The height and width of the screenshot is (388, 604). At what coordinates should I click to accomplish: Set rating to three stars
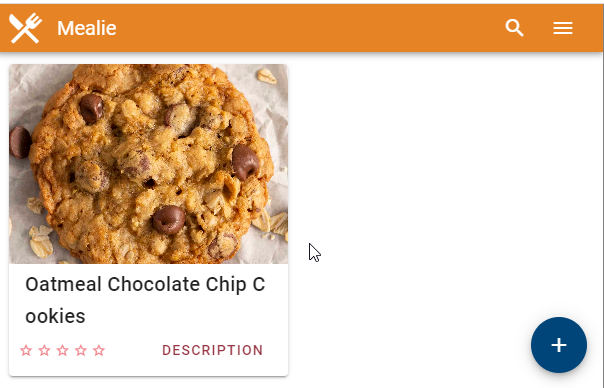click(x=62, y=350)
